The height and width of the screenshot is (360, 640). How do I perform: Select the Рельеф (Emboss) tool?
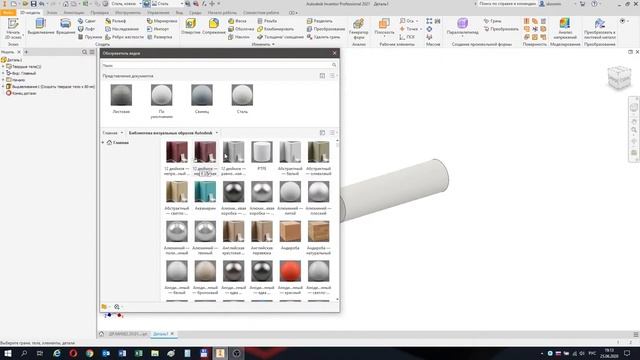click(116, 21)
